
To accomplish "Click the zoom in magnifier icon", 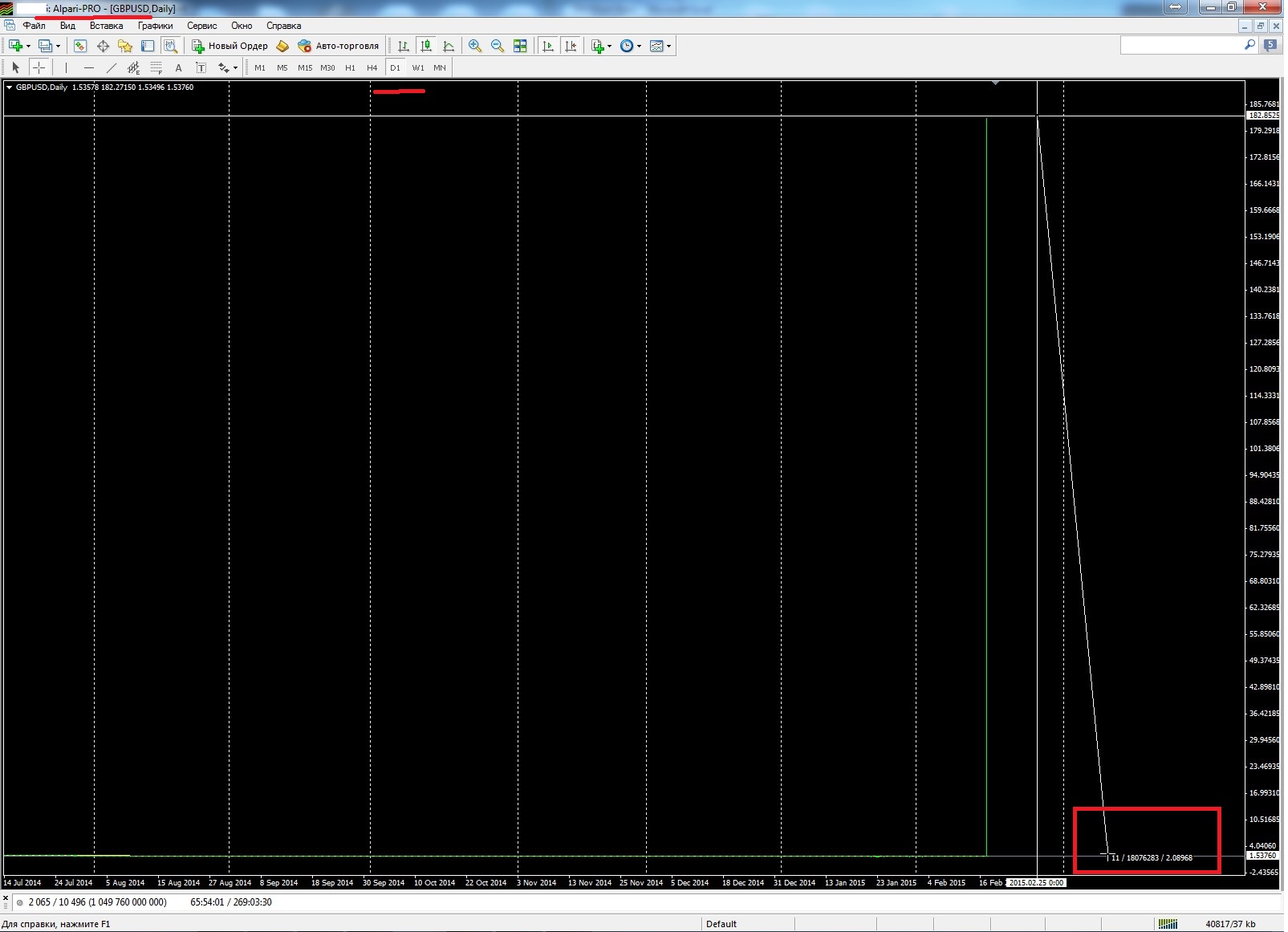I will point(475,46).
